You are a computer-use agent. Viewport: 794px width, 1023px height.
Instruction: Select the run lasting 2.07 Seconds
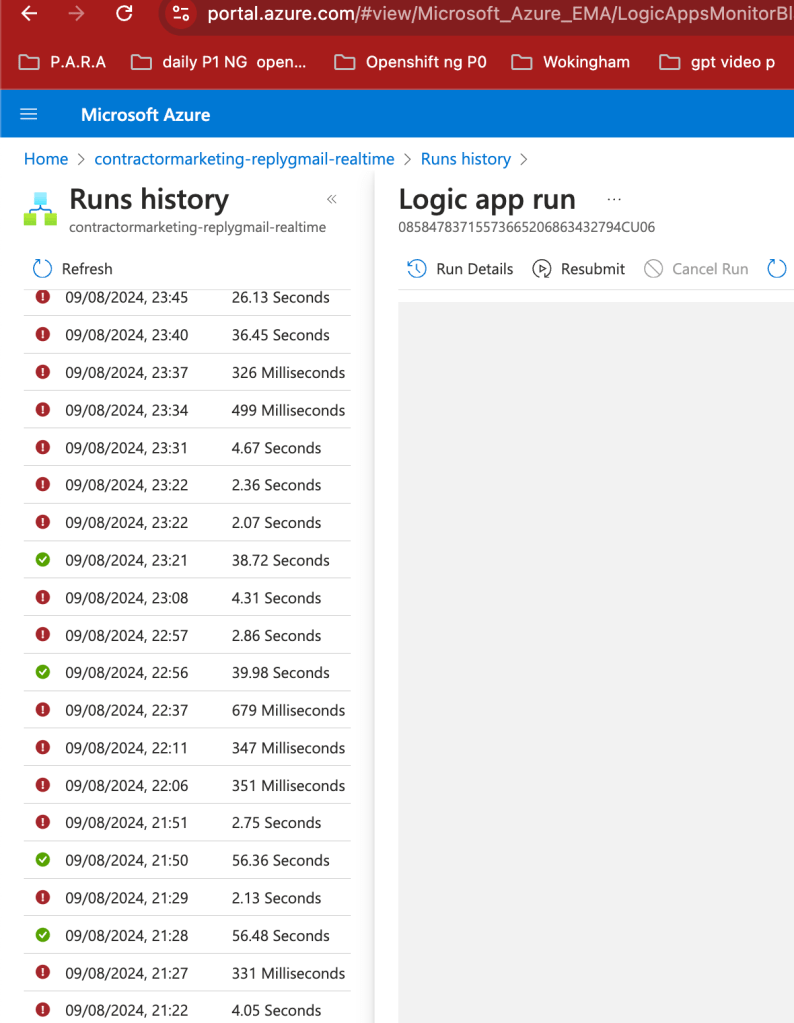[187, 523]
